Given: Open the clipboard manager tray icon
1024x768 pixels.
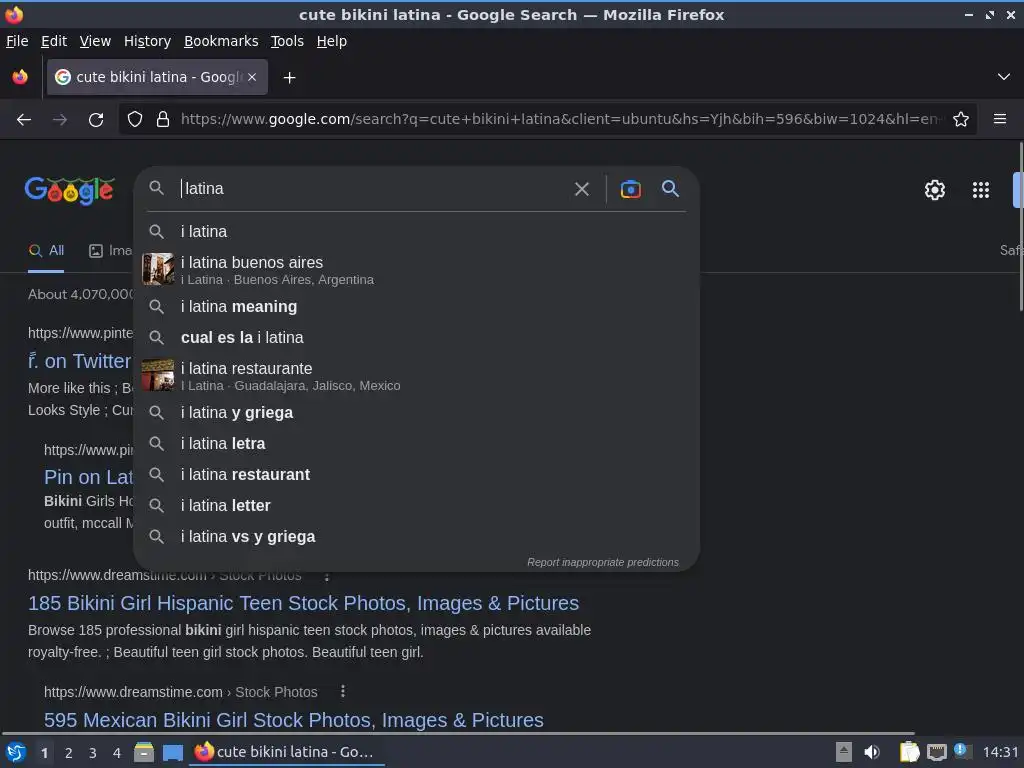Looking at the screenshot, I should [909, 752].
